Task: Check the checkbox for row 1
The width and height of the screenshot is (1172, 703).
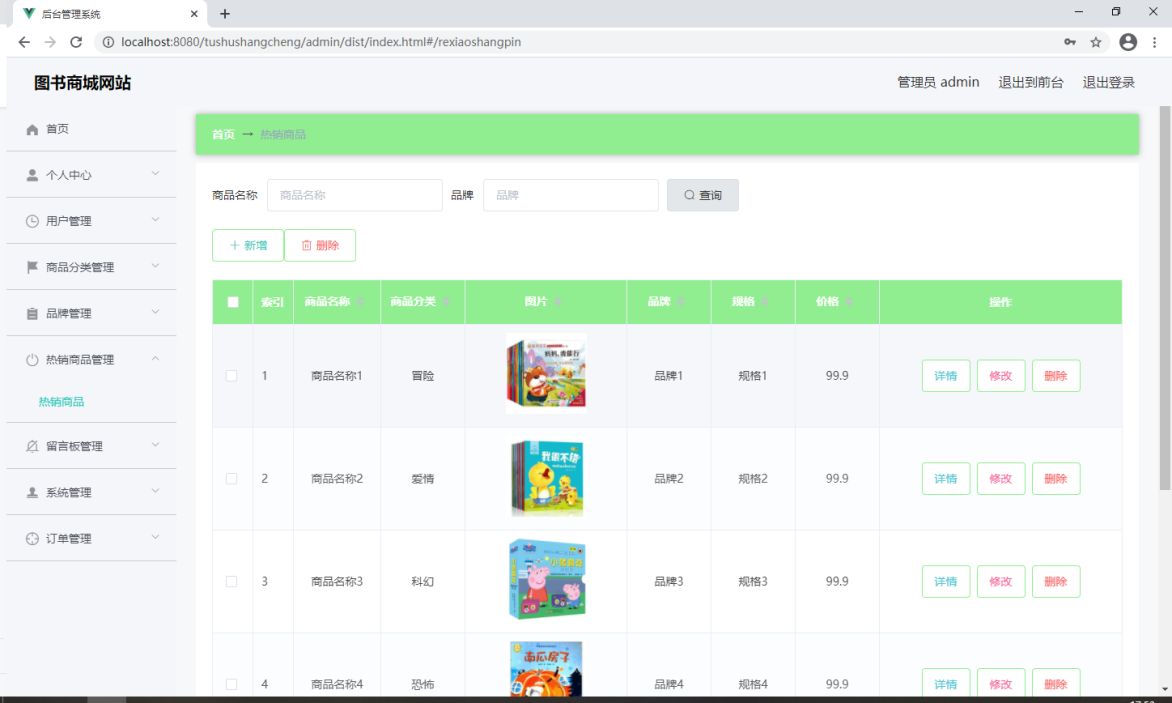Action: pyautogui.click(x=232, y=376)
